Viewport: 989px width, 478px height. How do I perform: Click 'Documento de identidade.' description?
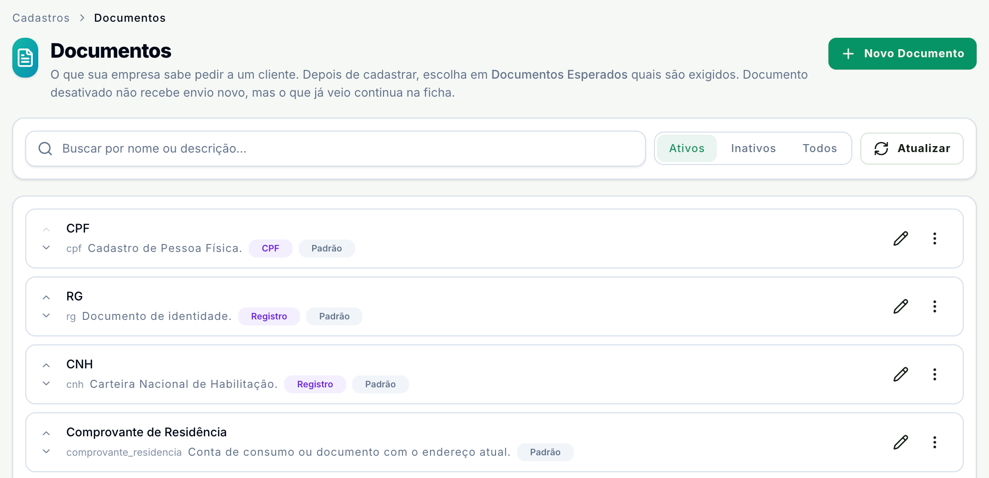point(157,317)
